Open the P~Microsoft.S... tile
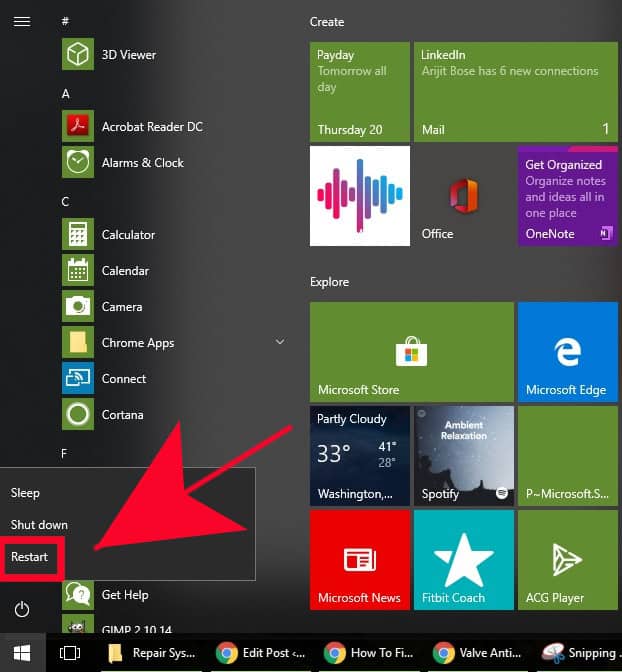This screenshot has width=622, height=672. point(568,456)
